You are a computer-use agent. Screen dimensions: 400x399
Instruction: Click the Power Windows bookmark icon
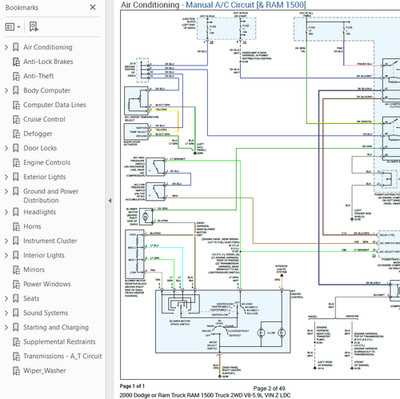coord(16,284)
